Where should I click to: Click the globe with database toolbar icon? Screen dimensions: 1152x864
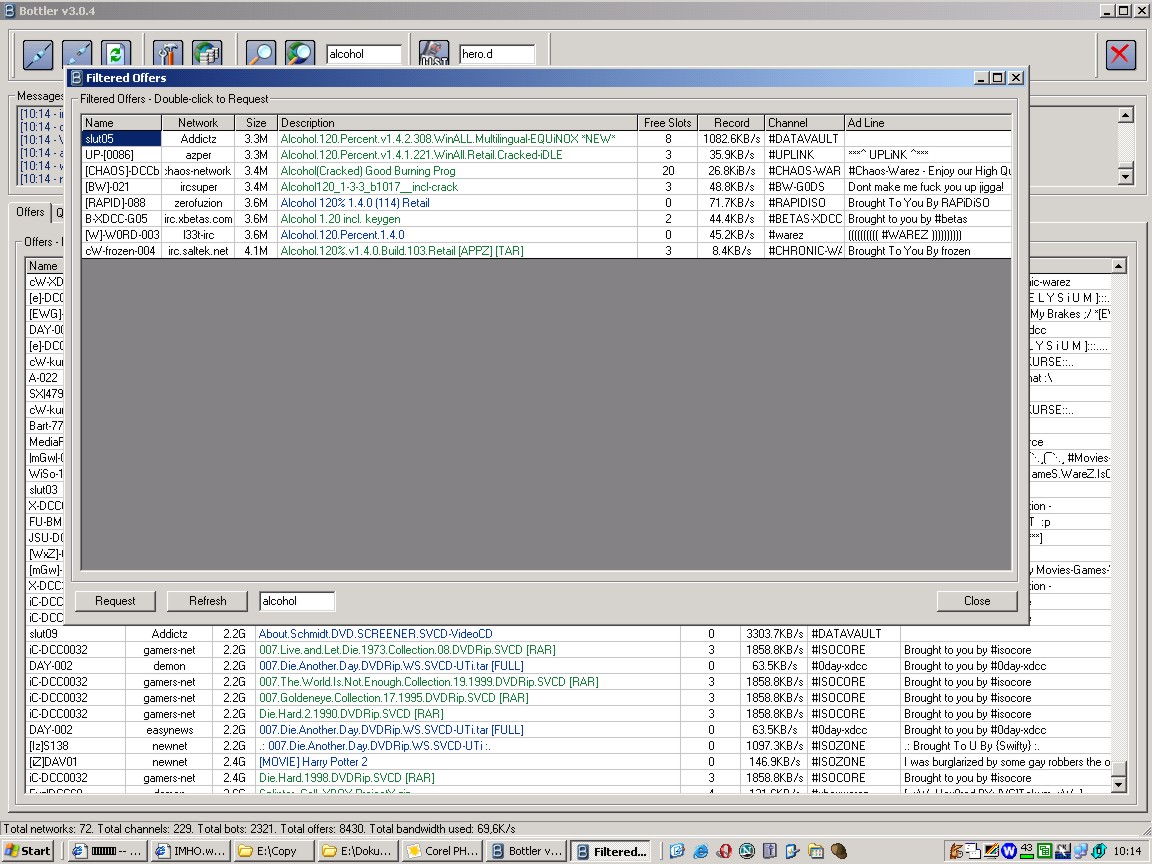point(207,54)
